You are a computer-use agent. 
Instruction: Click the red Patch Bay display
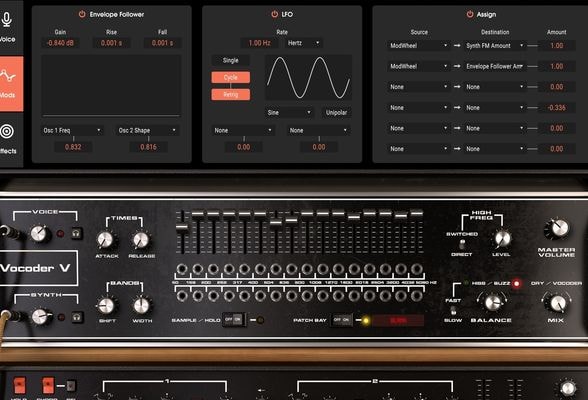pyautogui.click(x=398, y=320)
